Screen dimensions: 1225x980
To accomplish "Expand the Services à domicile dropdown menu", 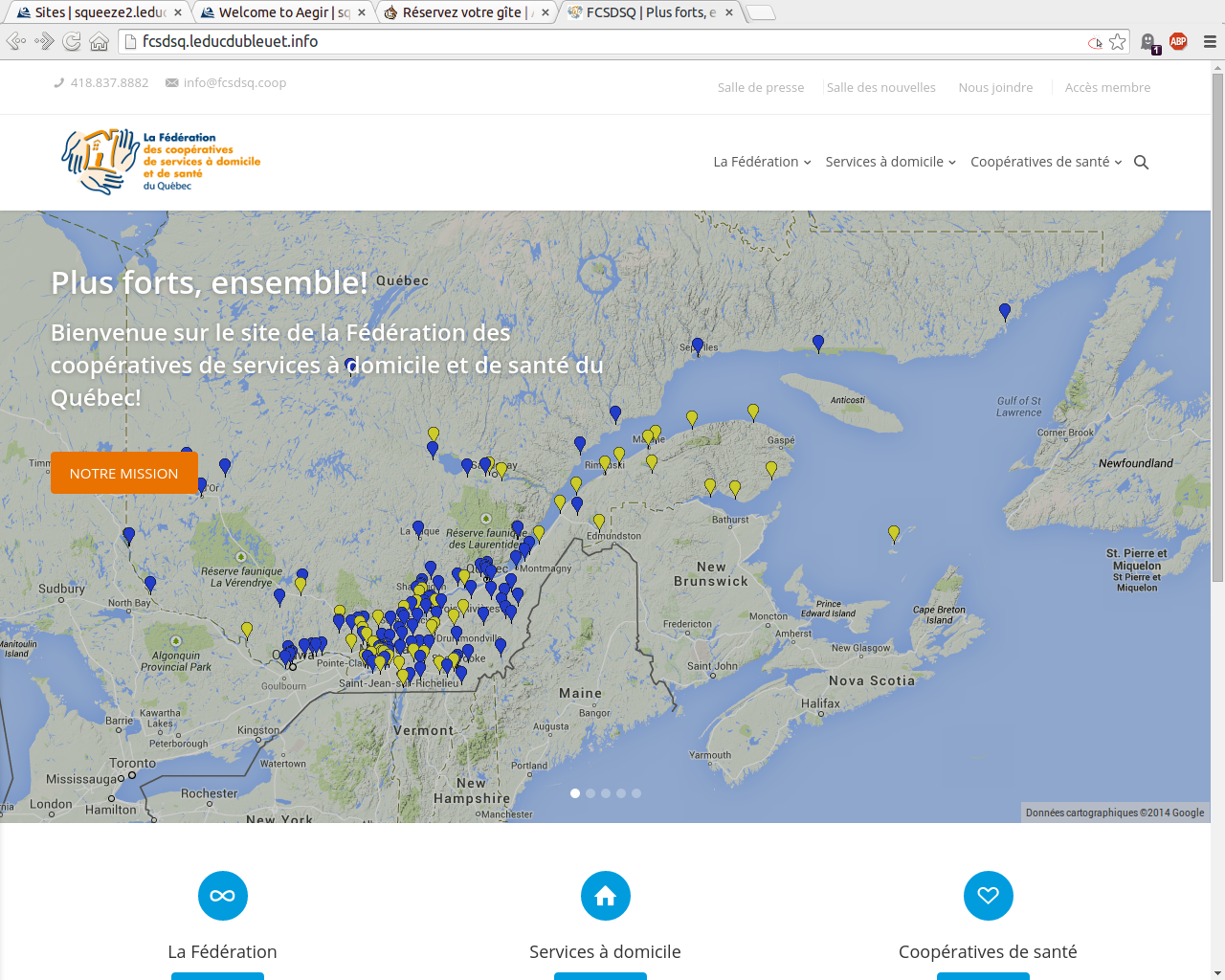I will click(890, 163).
